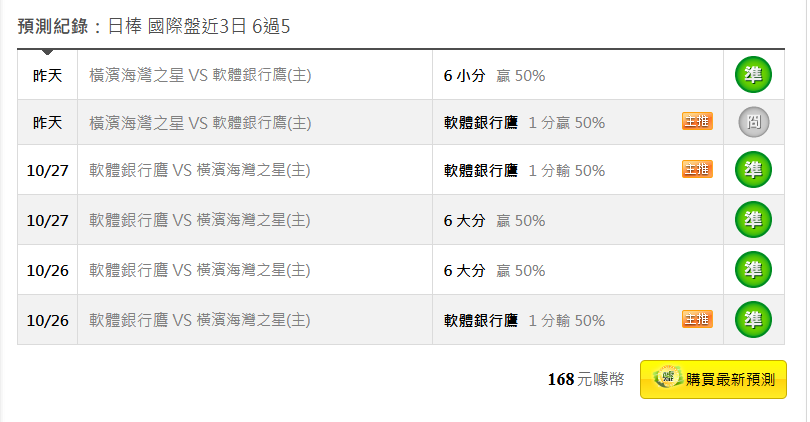Click the 購買最新預測 button
Screen dimensions: 810x422
(713, 380)
